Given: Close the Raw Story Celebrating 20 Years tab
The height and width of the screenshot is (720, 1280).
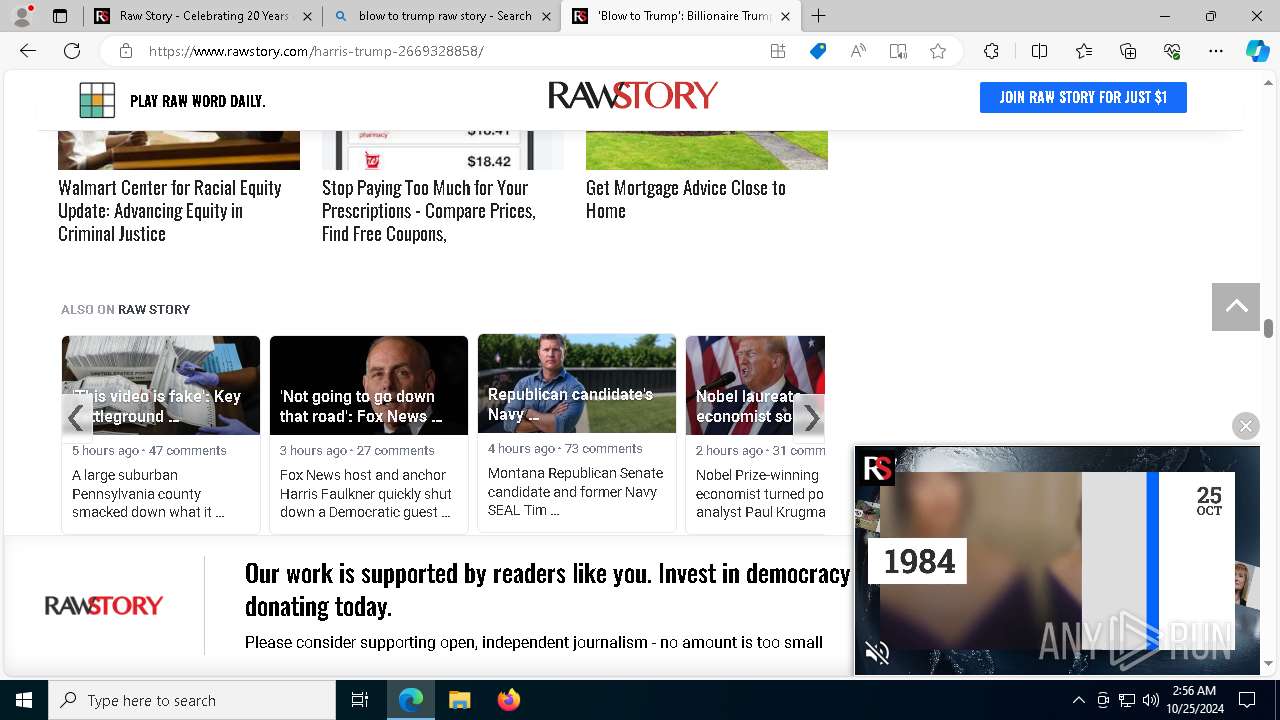Looking at the screenshot, I should pyautogui.click(x=307, y=16).
